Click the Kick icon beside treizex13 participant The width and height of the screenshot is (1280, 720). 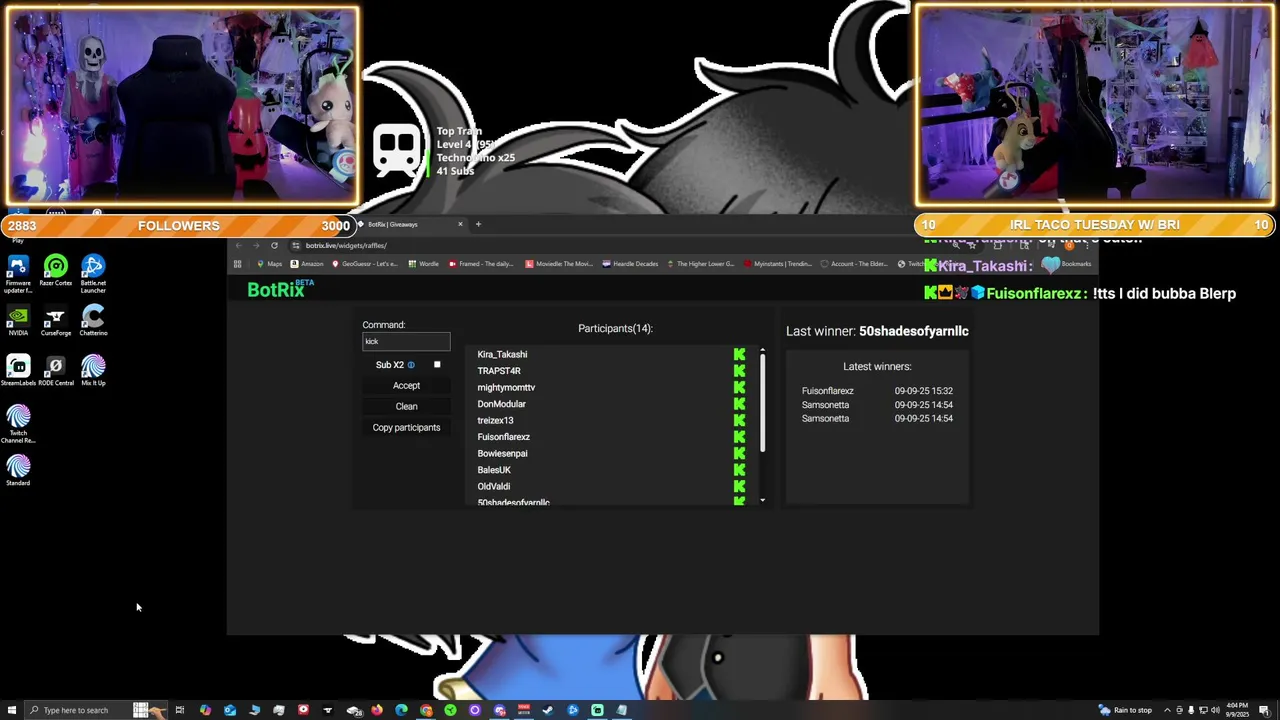739,420
